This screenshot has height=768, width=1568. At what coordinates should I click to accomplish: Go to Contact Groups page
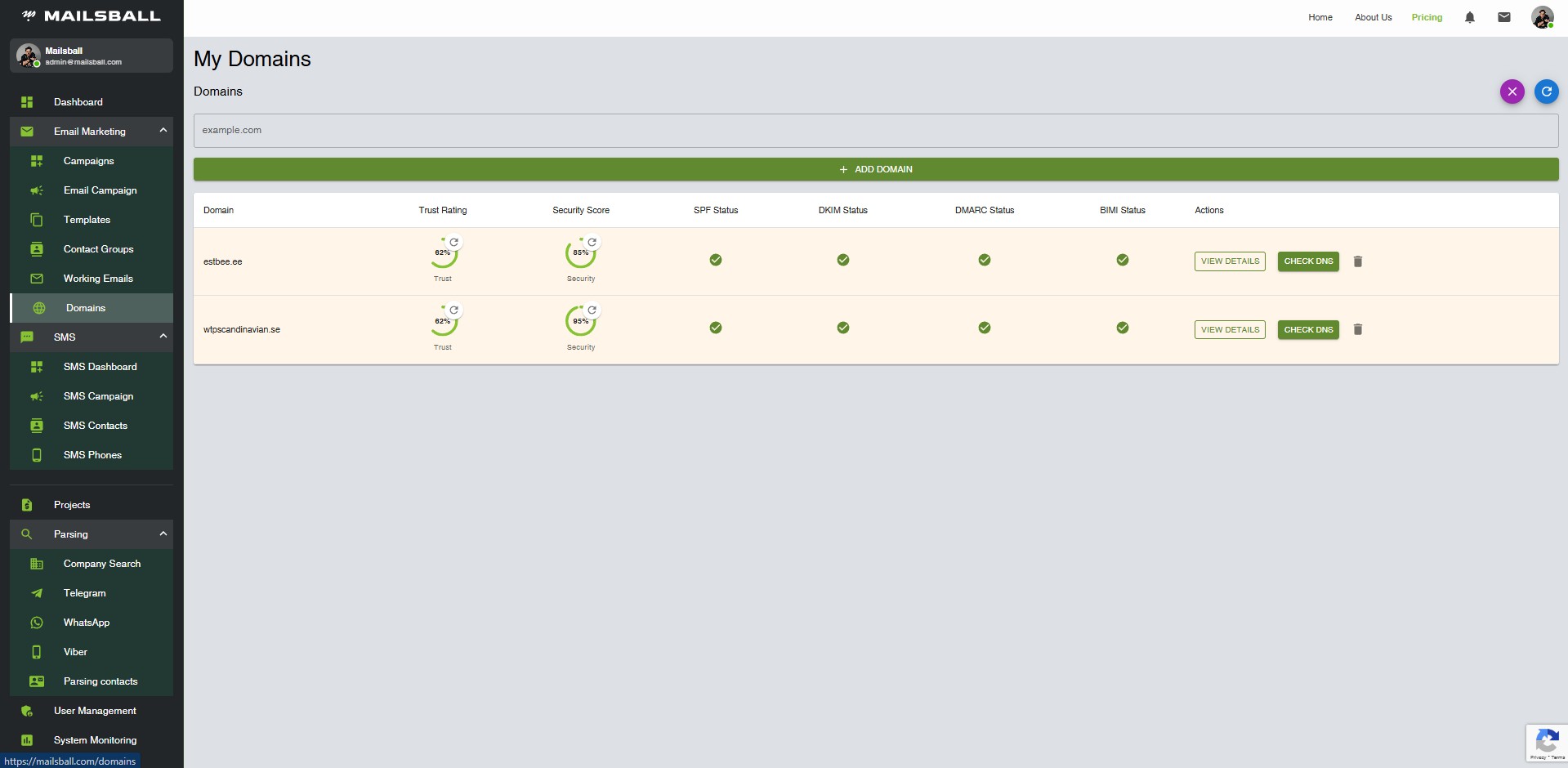click(98, 249)
